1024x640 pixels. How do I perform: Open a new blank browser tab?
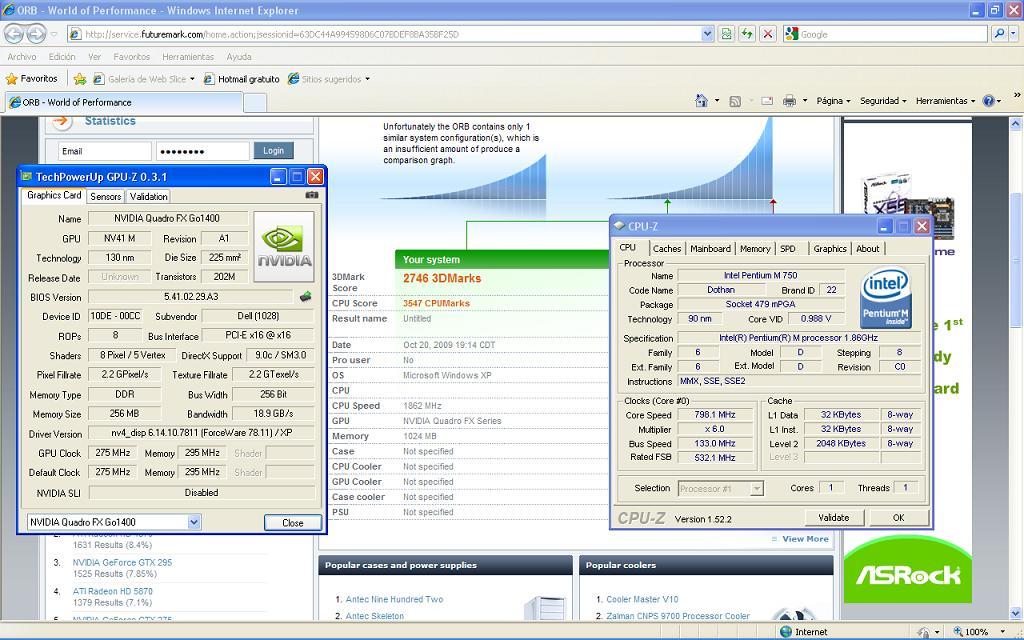[x=255, y=103]
